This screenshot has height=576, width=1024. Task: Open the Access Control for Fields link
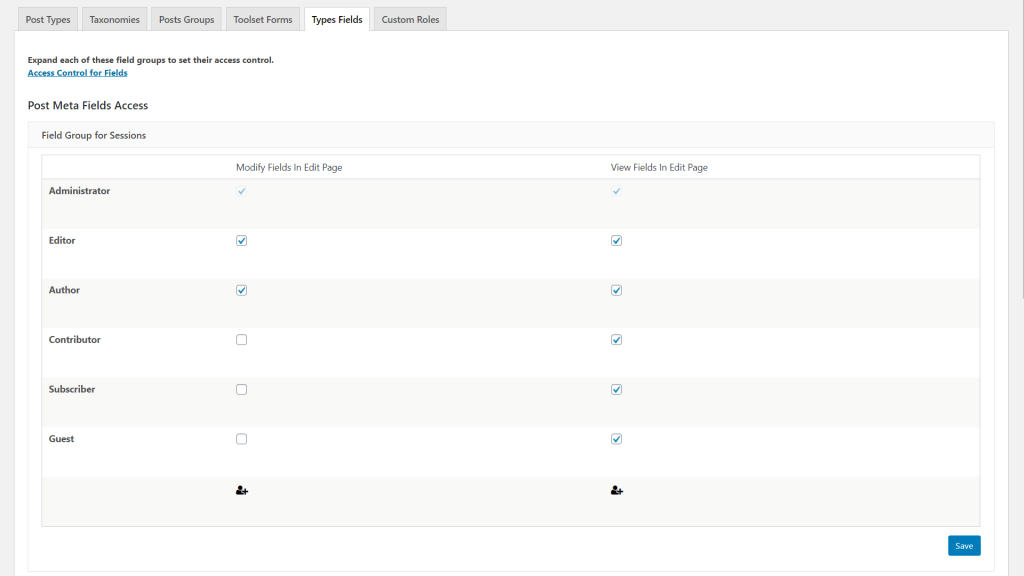click(x=77, y=72)
